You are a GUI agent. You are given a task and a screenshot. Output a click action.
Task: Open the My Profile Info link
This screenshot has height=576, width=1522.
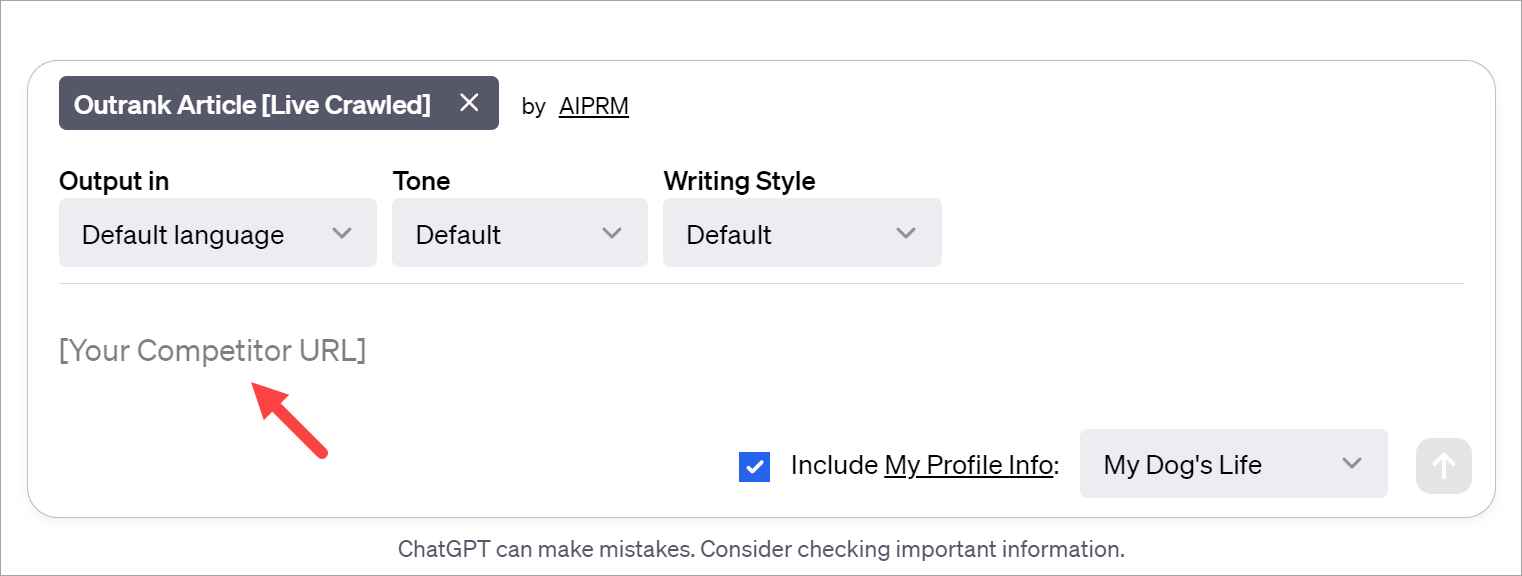click(967, 464)
